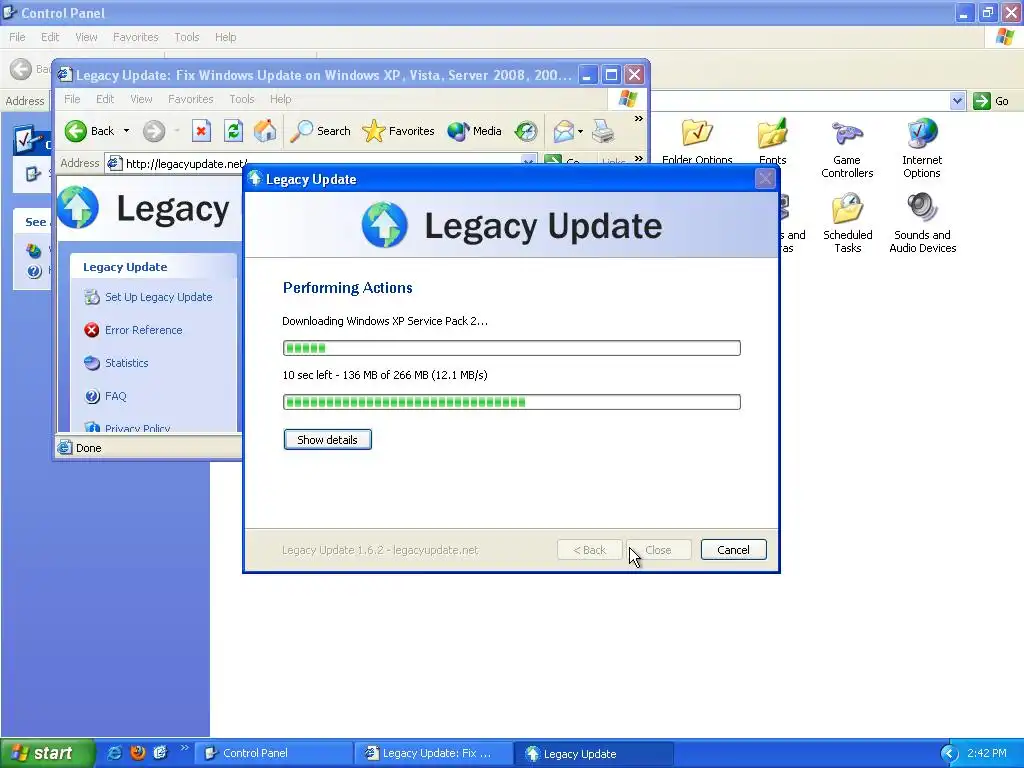The image size is (1024, 768).
Task: Click the taskbar clock showing 2:42 PM
Action: pos(986,753)
